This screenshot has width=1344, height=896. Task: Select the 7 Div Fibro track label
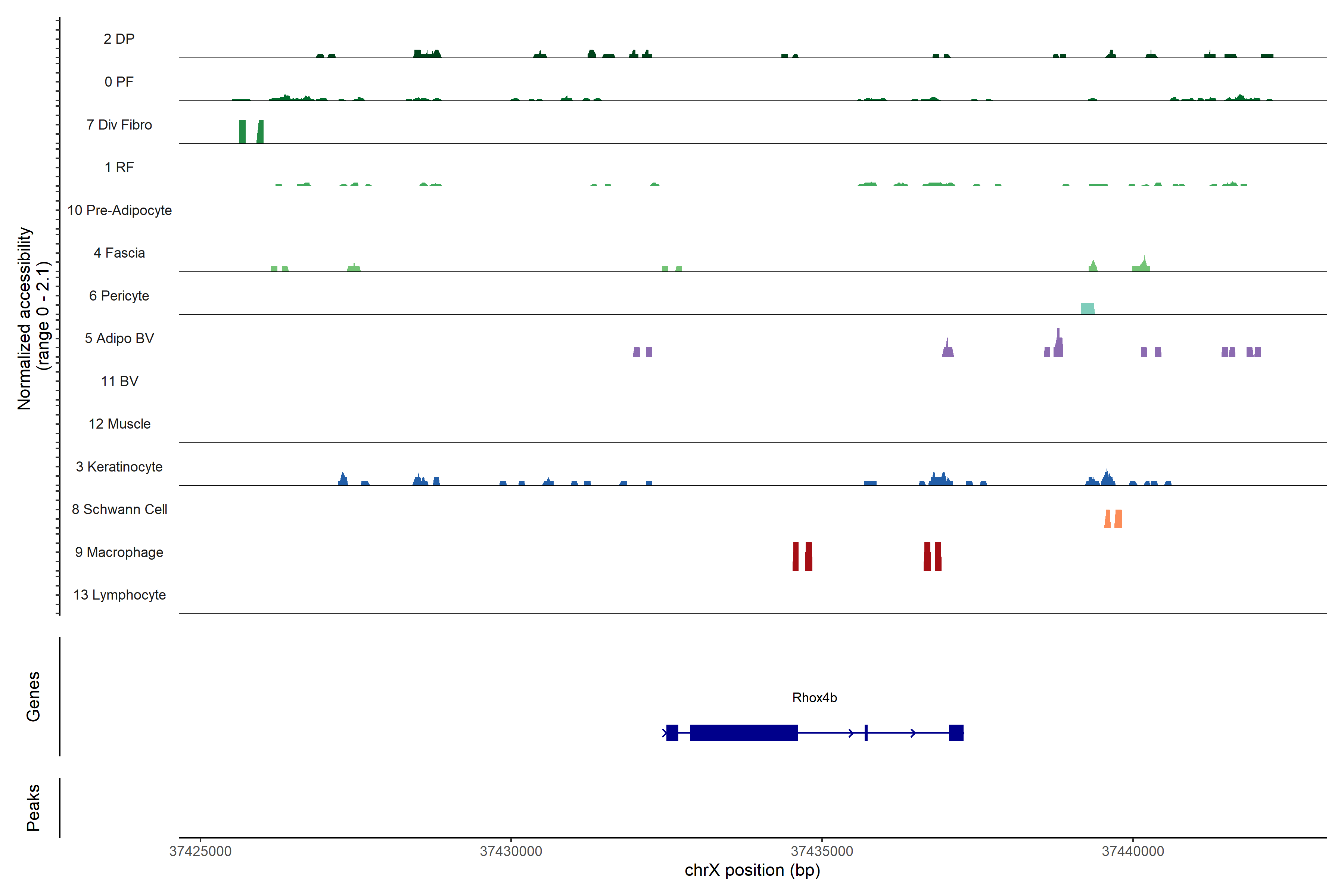(x=119, y=125)
